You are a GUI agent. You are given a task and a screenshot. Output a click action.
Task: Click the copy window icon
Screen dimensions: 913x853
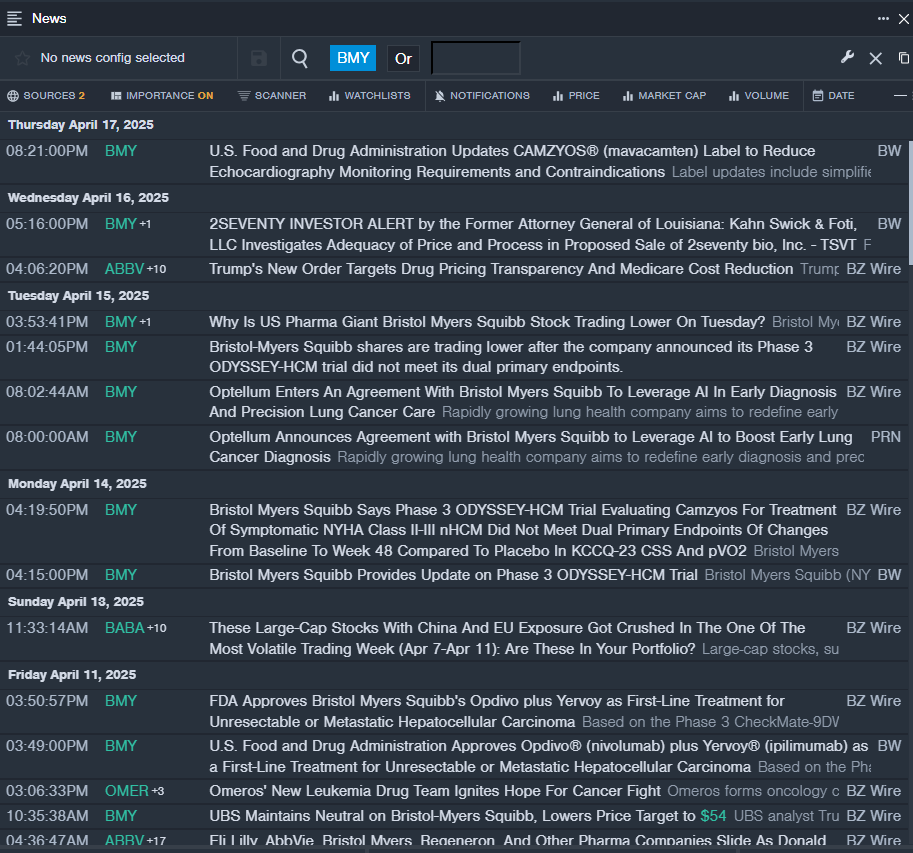[903, 58]
